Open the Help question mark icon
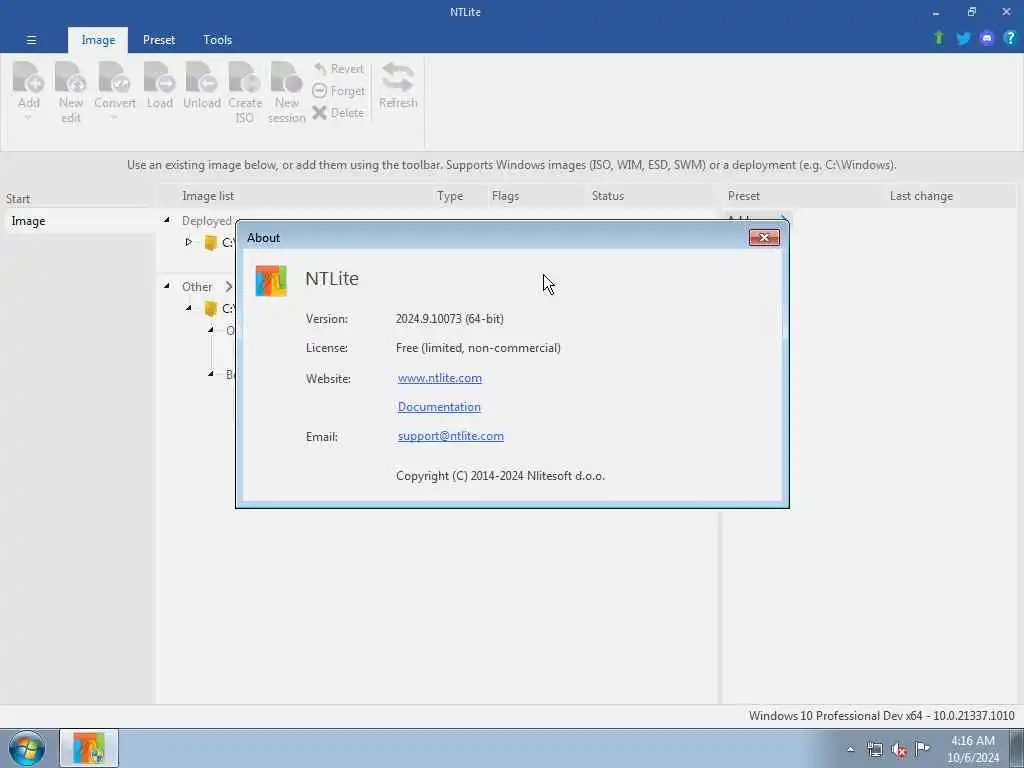The height and width of the screenshot is (768, 1024). pyautogui.click(x=1010, y=38)
